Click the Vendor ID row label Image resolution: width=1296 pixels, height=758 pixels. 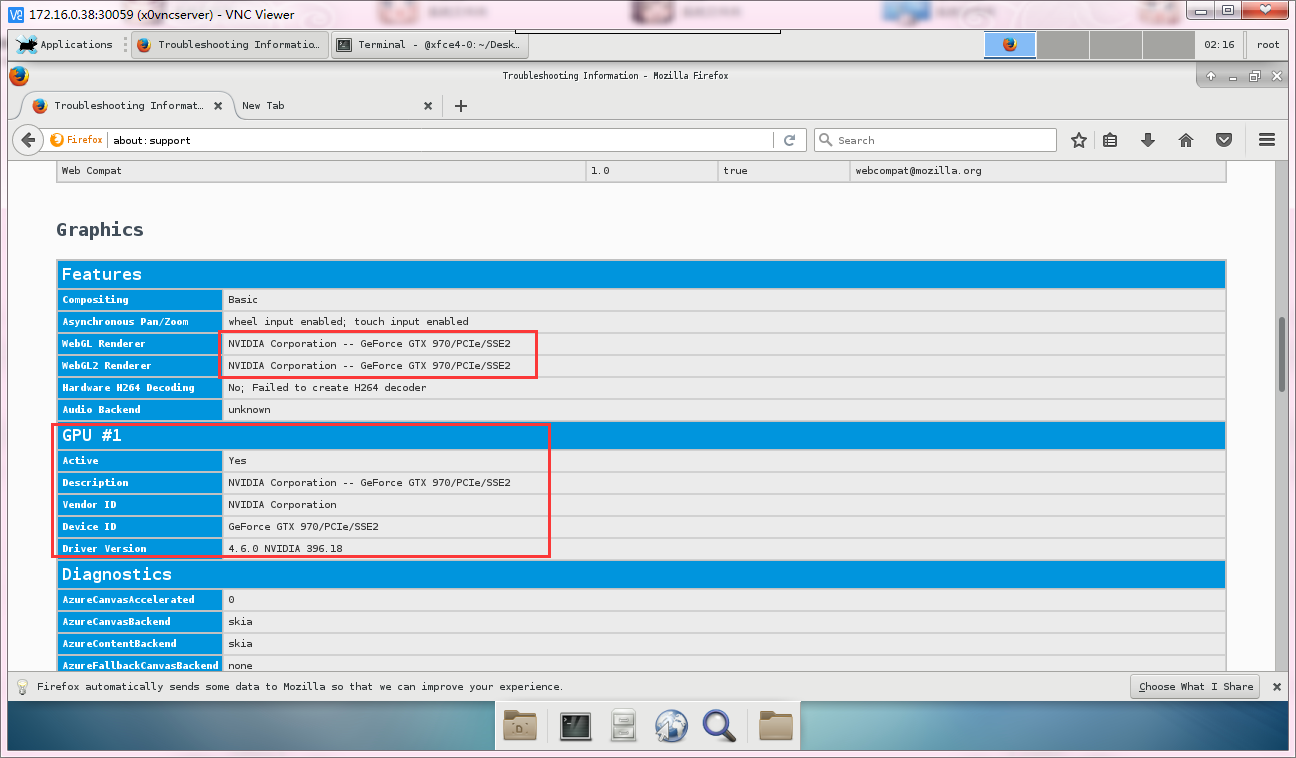(x=139, y=505)
